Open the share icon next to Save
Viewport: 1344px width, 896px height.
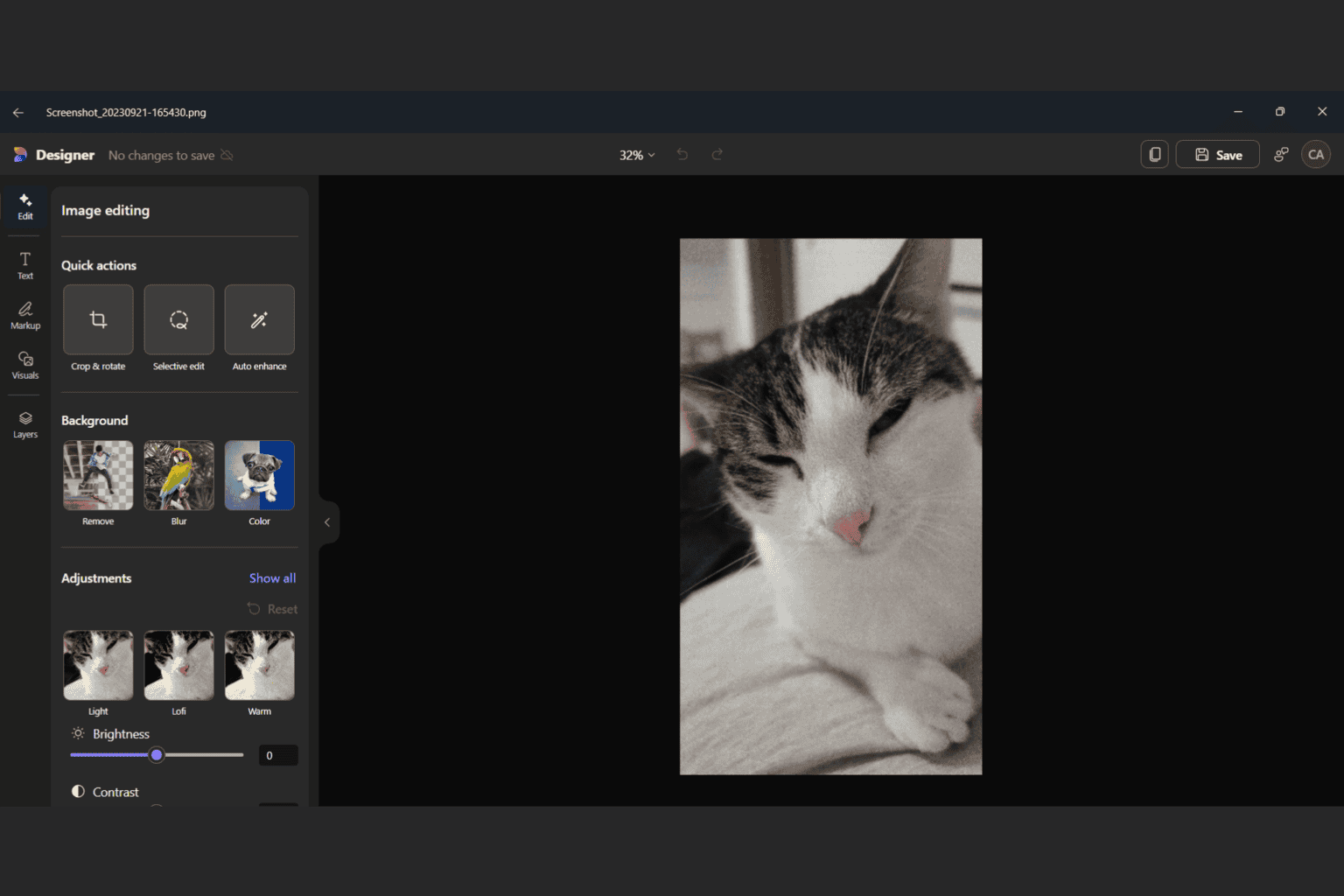tap(1281, 154)
